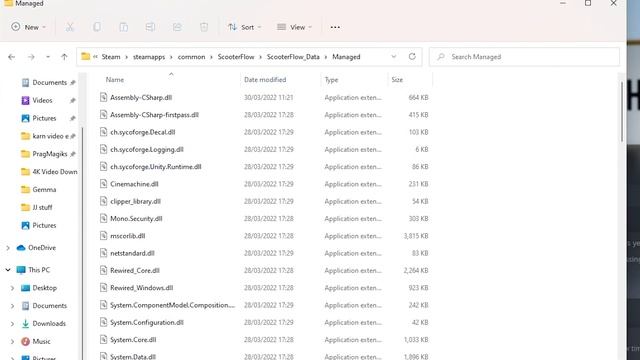Expand address bar history chevron
640x360 pixels.
pyautogui.click(x=393, y=57)
